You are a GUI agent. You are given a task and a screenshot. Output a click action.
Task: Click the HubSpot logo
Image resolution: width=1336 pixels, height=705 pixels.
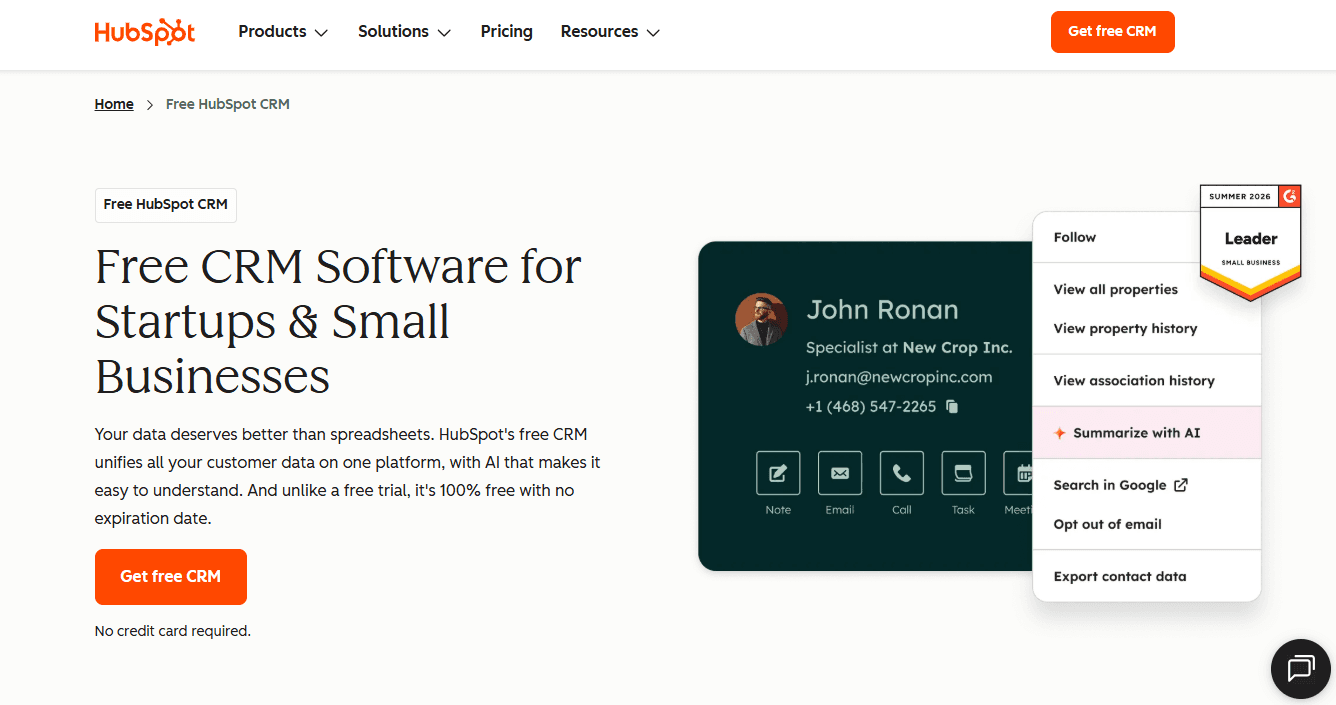point(145,32)
